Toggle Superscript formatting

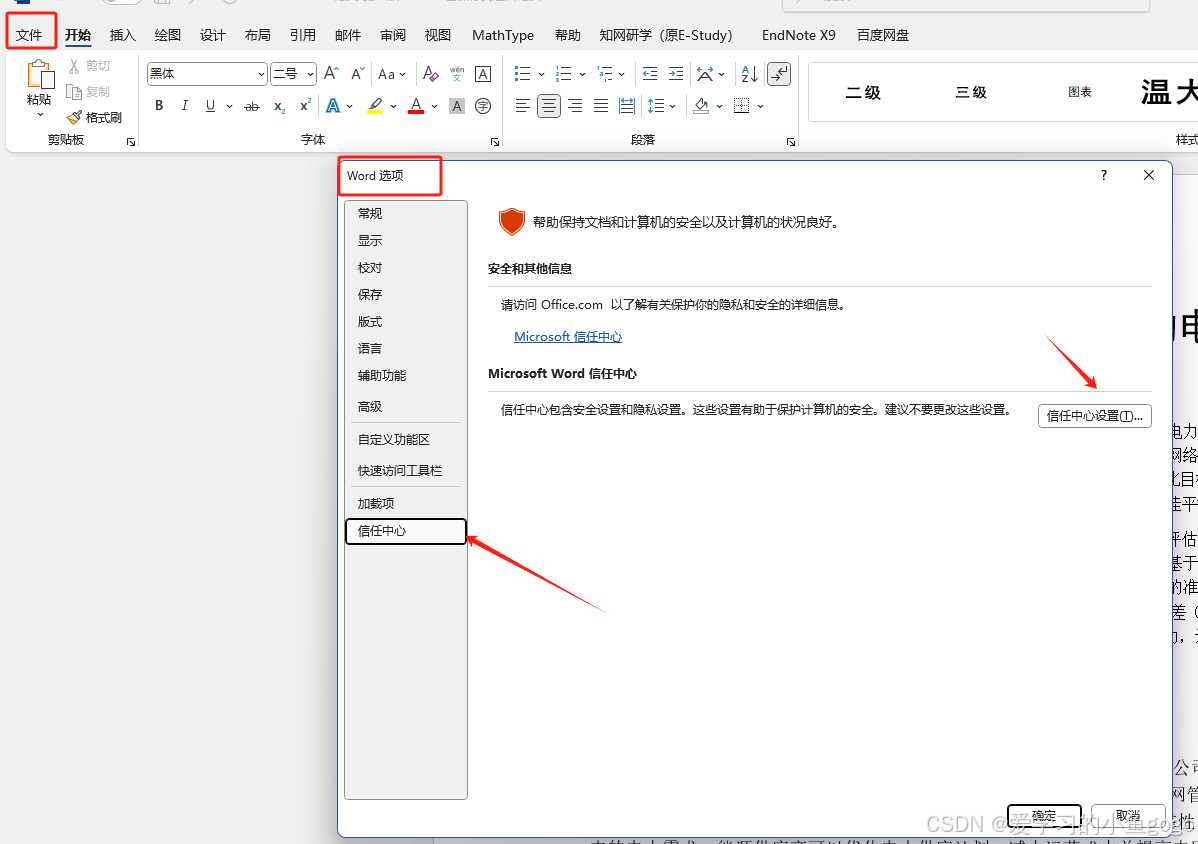pos(305,105)
